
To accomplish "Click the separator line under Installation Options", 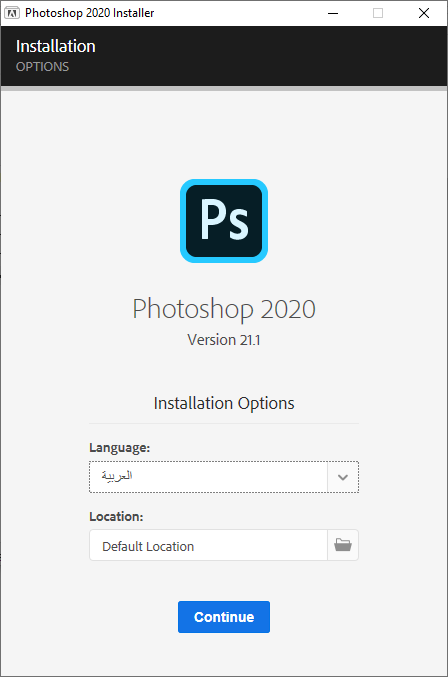I will tap(224, 424).
